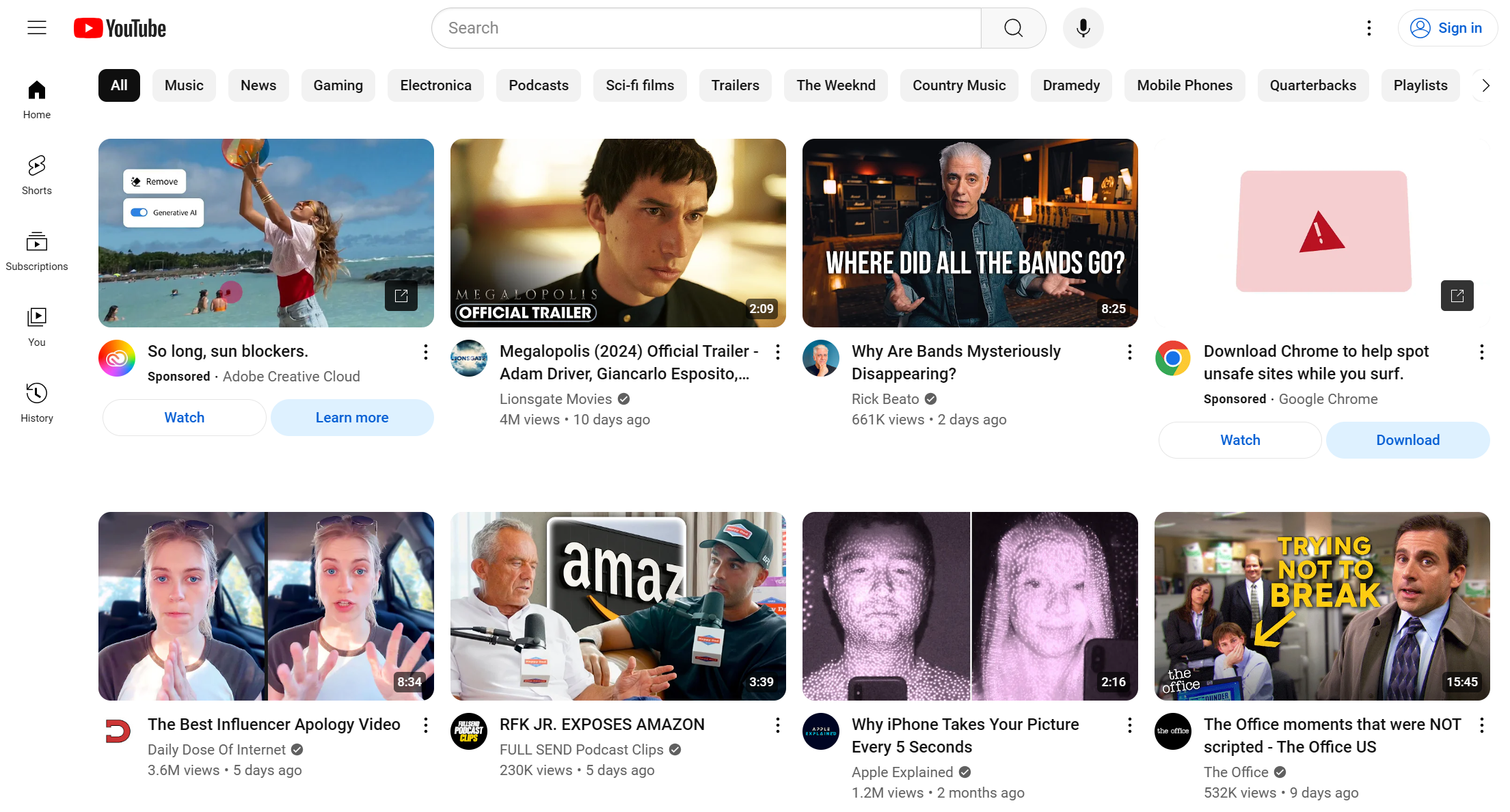
Task: Open the Adobe ad external link icon
Action: [x=401, y=295]
